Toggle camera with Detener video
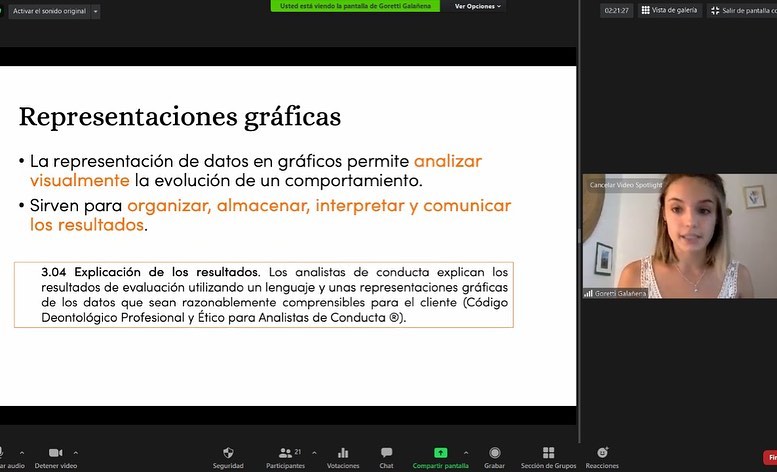 click(55, 454)
